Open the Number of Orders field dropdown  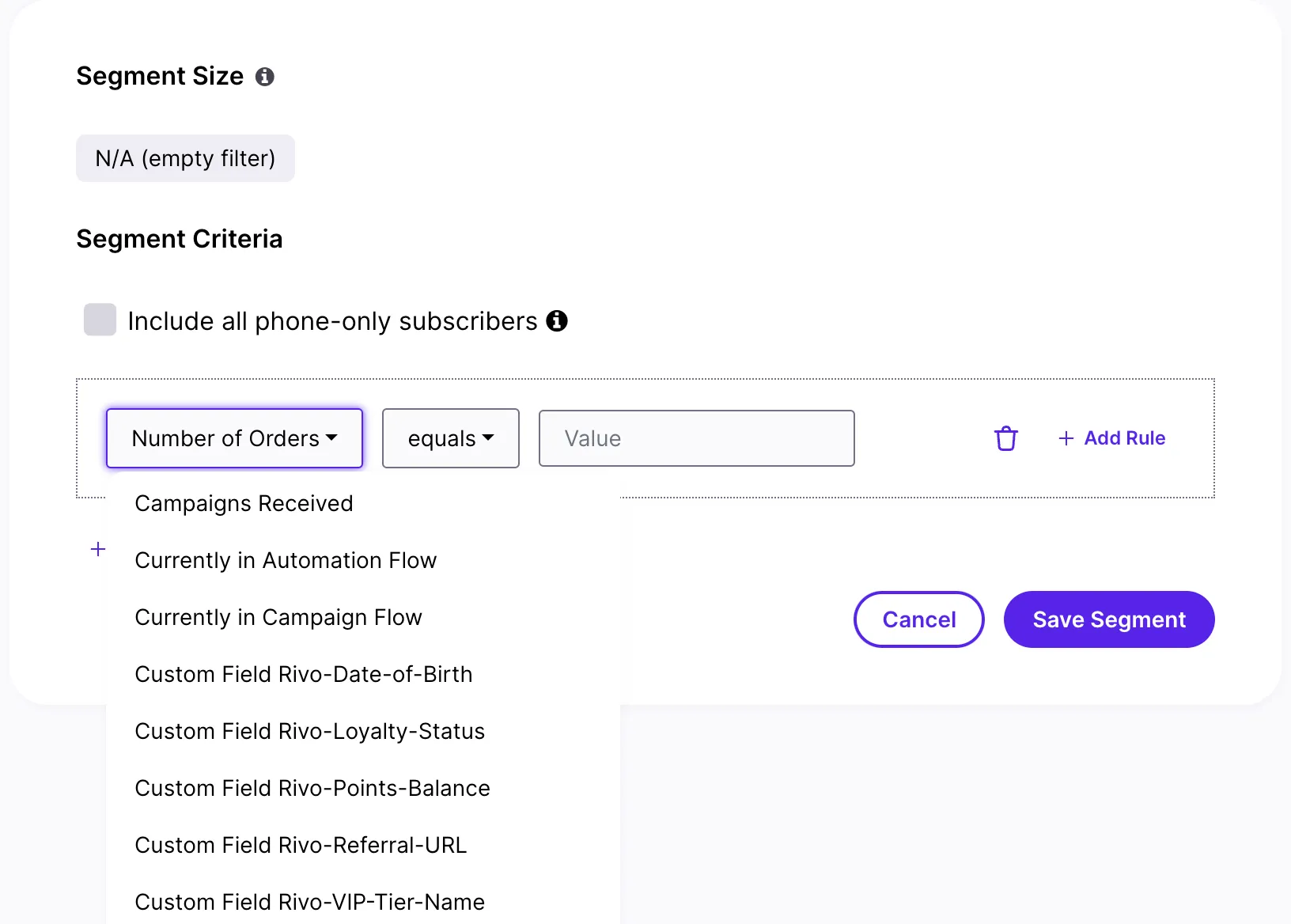click(234, 438)
